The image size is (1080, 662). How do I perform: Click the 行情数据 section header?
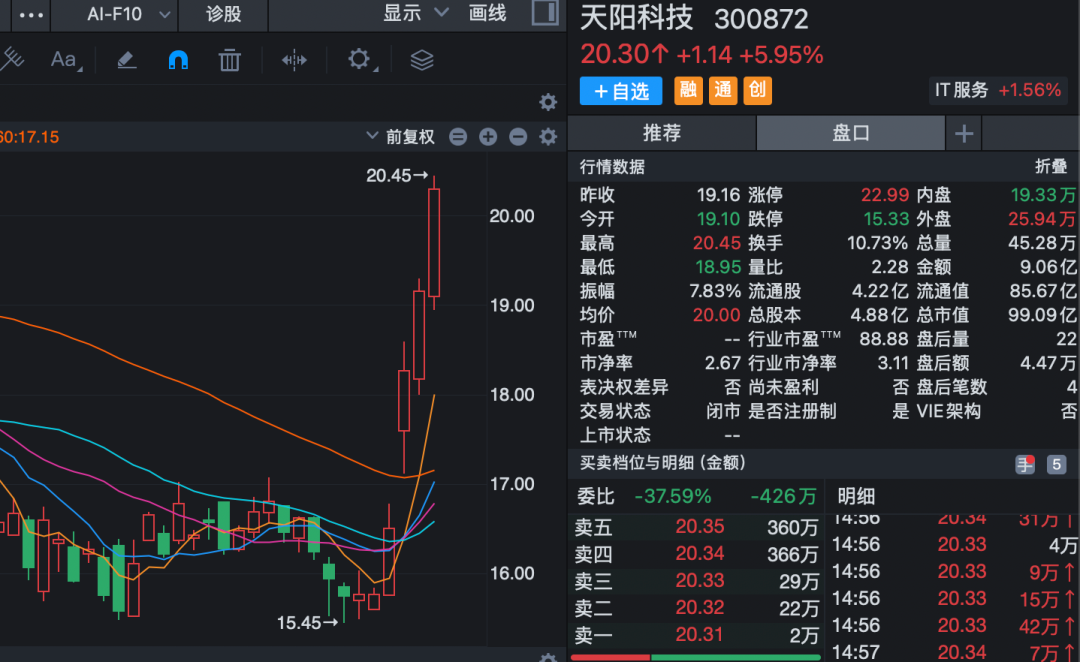[x=612, y=166]
